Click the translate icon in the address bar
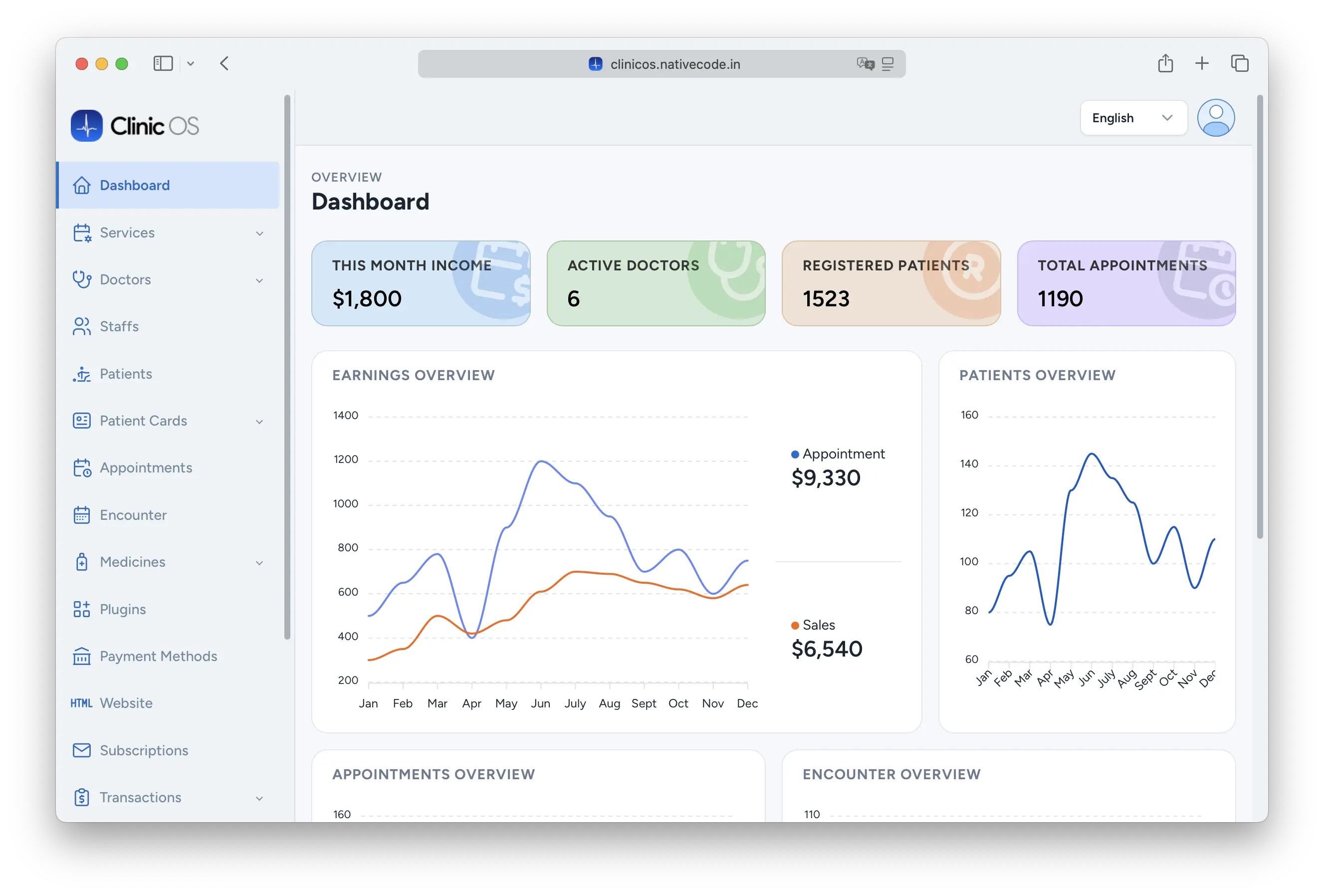 click(865, 64)
